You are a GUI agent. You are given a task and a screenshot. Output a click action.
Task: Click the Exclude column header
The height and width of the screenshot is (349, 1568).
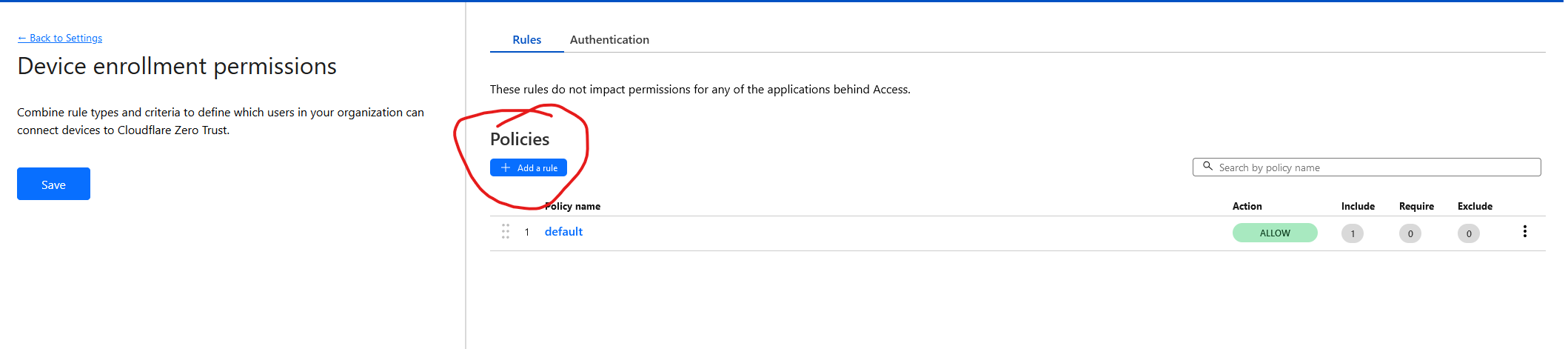pos(1475,206)
